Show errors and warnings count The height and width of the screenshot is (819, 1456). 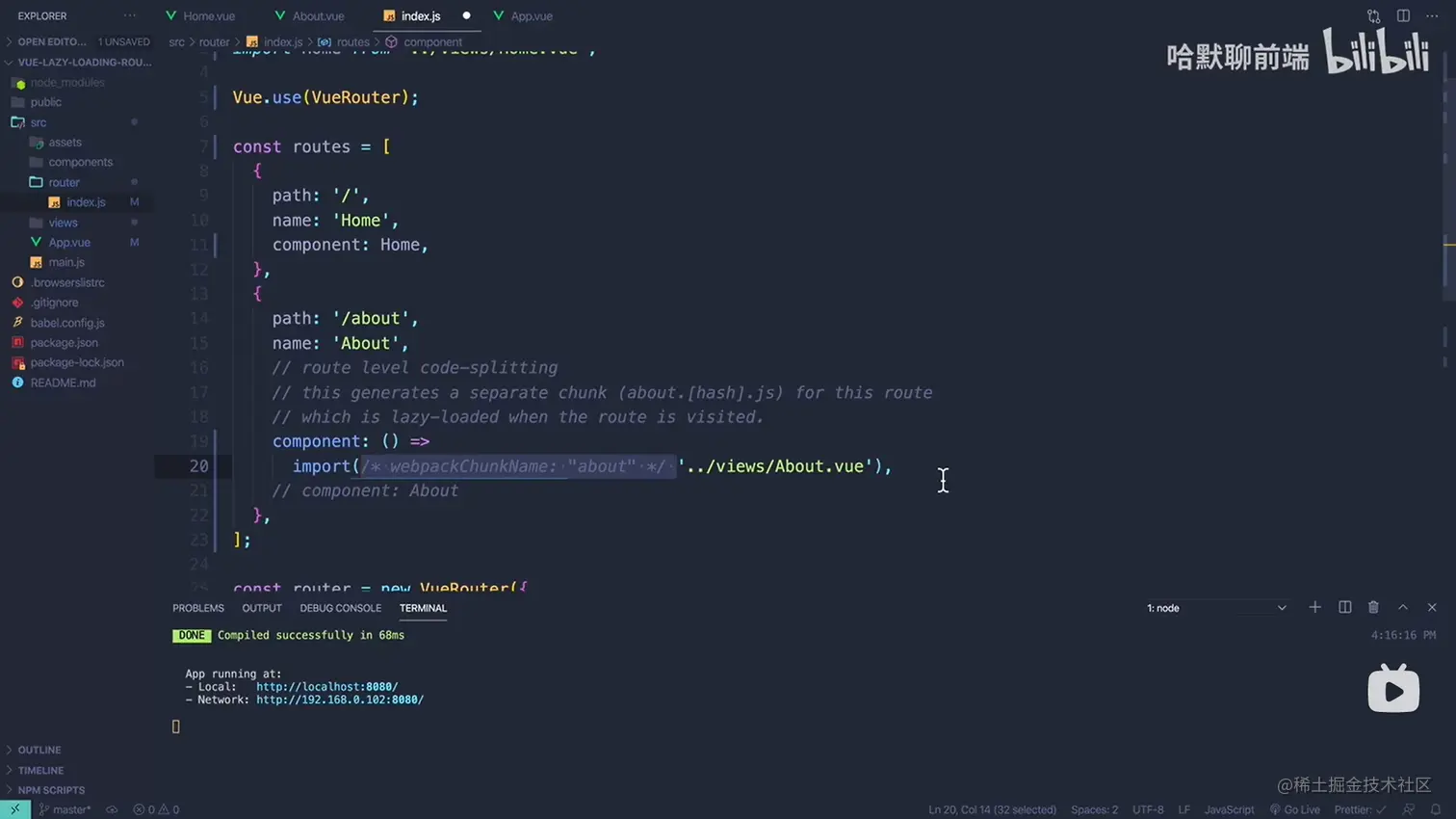tap(156, 809)
